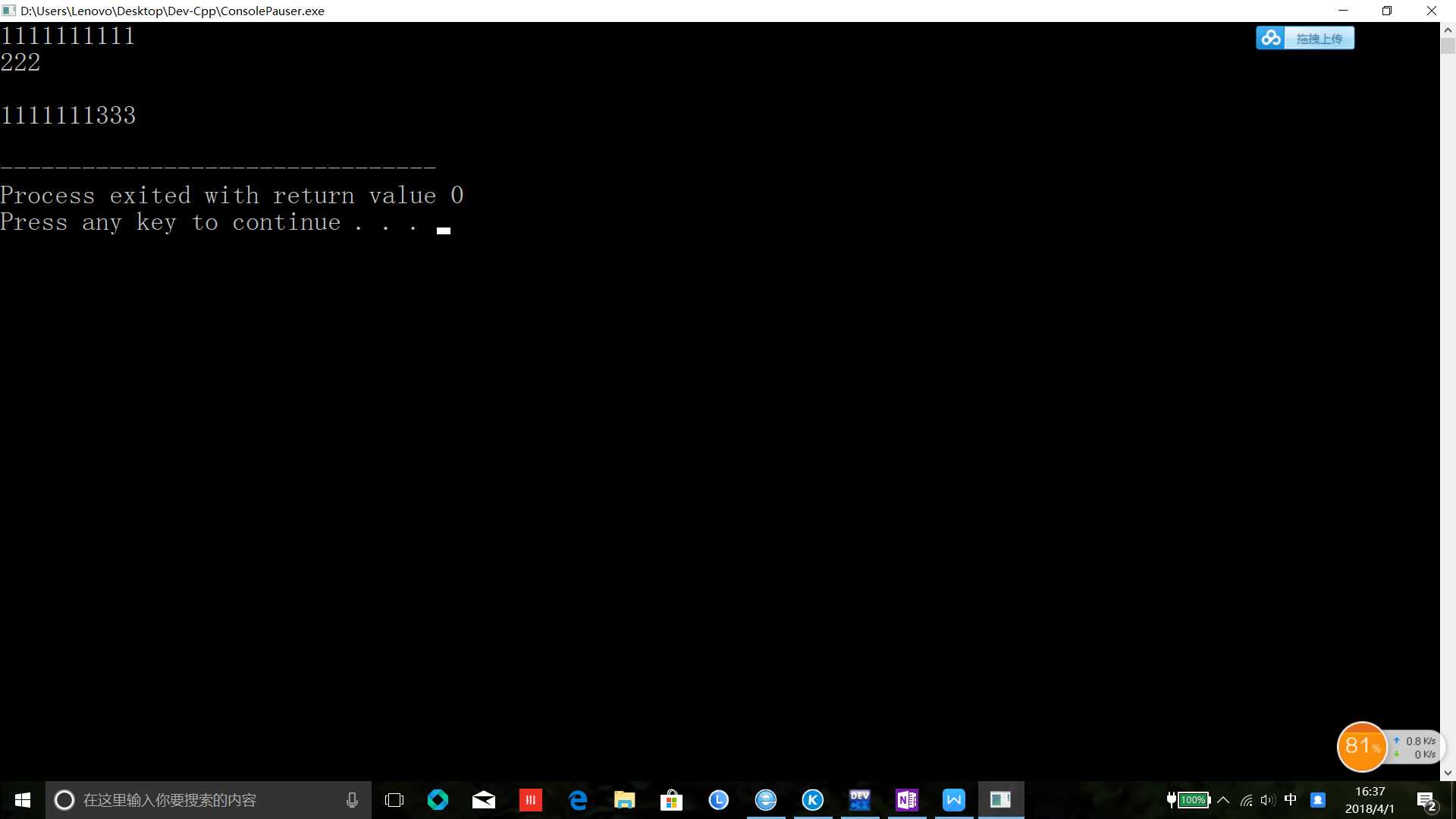The height and width of the screenshot is (819, 1456).
Task: Open Task View from the taskbar
Action: click(x=394, y=800)
